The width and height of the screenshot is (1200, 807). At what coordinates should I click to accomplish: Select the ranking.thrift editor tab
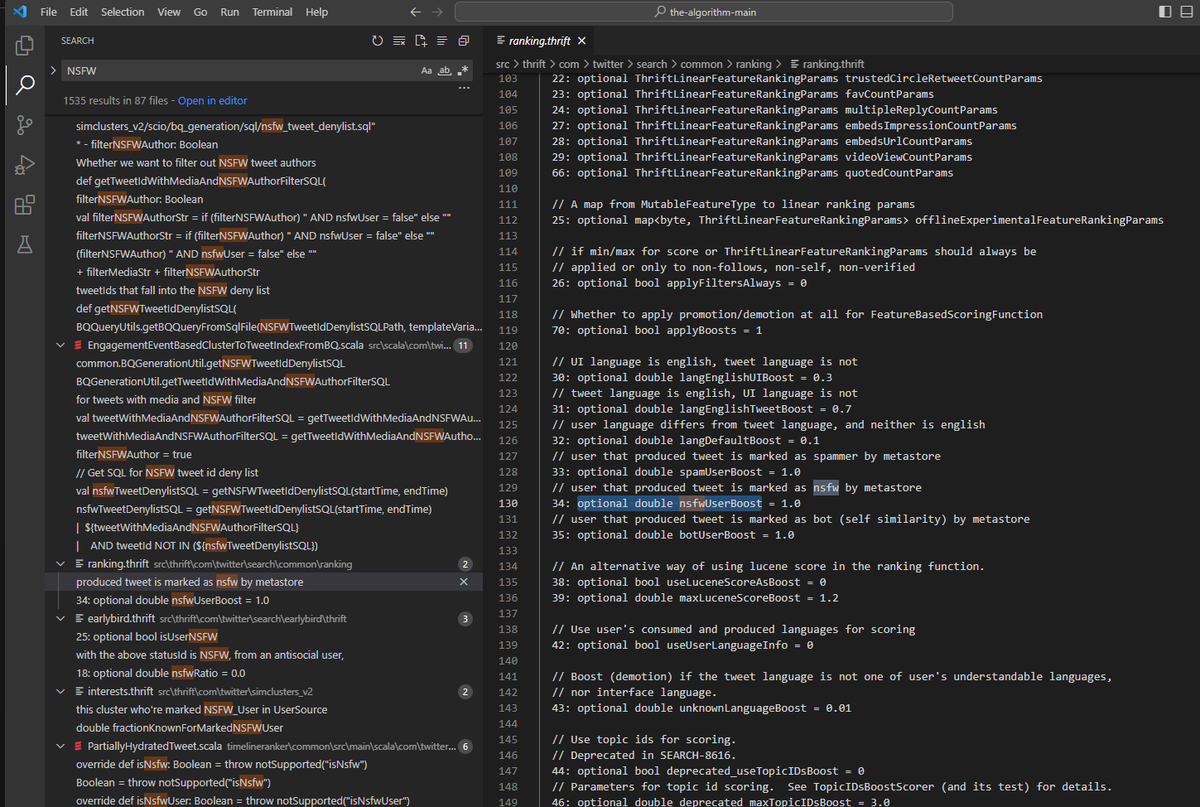pos(541,41)
